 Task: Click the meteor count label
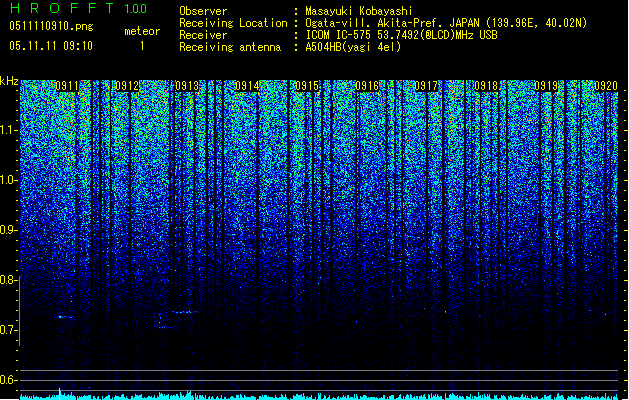click(x=142, y=31)
